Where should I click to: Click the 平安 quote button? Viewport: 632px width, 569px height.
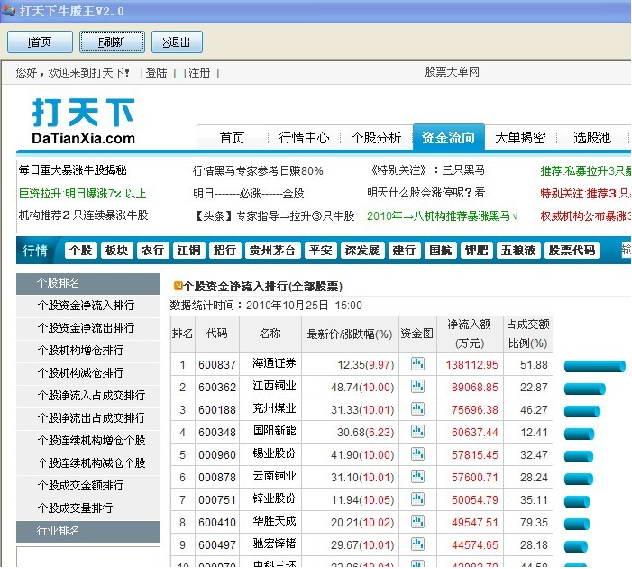tap(320, 250)
